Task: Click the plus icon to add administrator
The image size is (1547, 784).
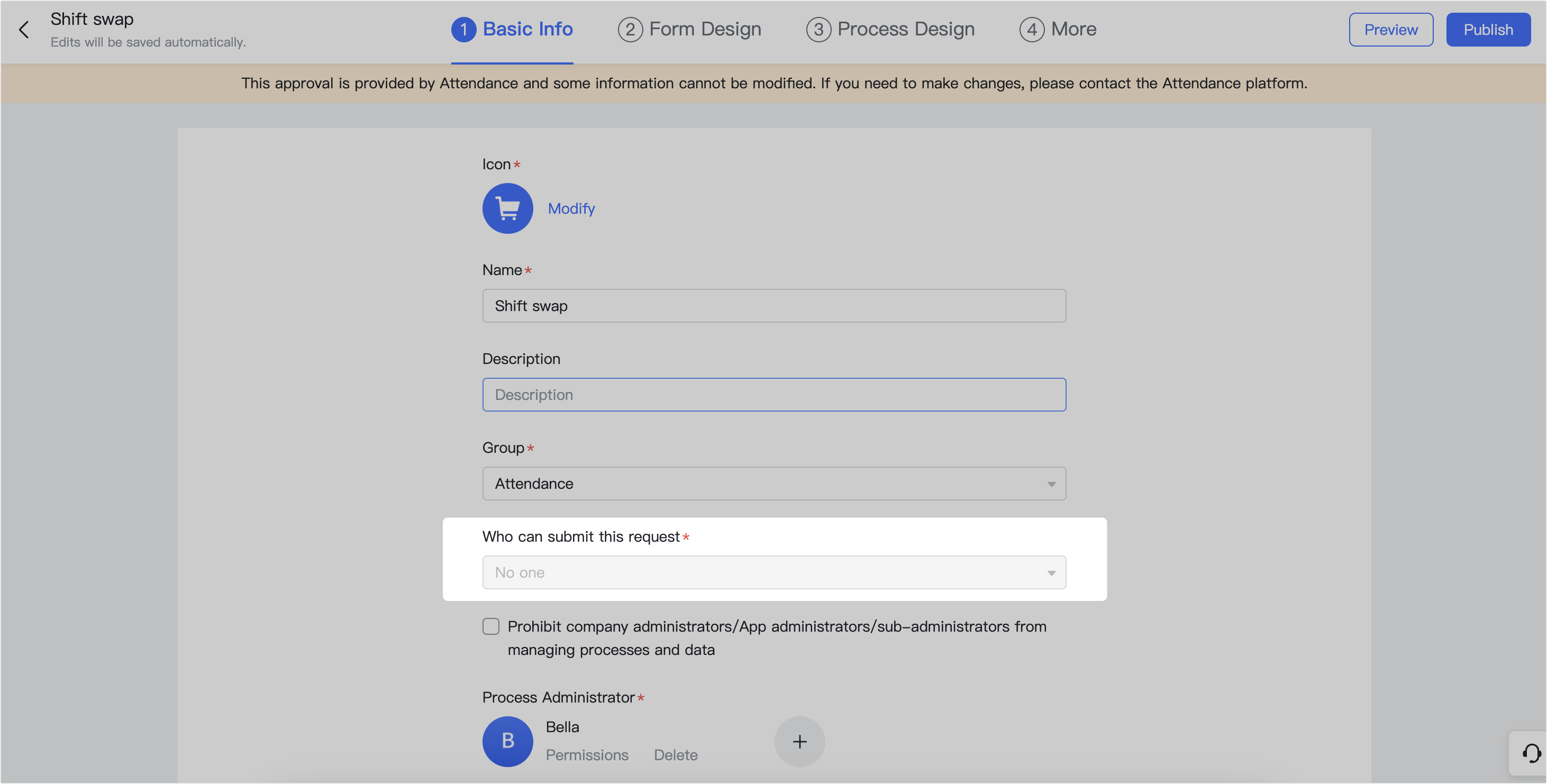Action: (x=799, y=741)
